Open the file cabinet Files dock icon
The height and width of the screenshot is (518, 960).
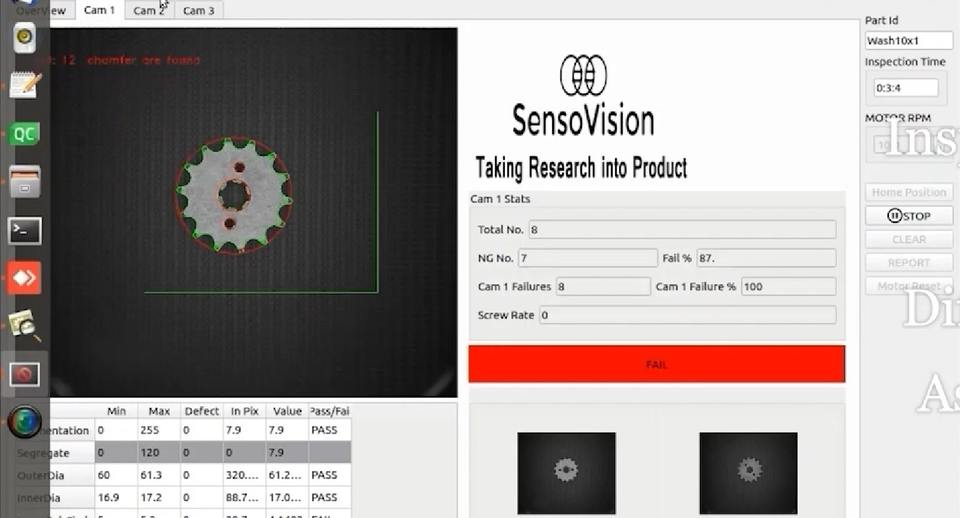(24, 182)
